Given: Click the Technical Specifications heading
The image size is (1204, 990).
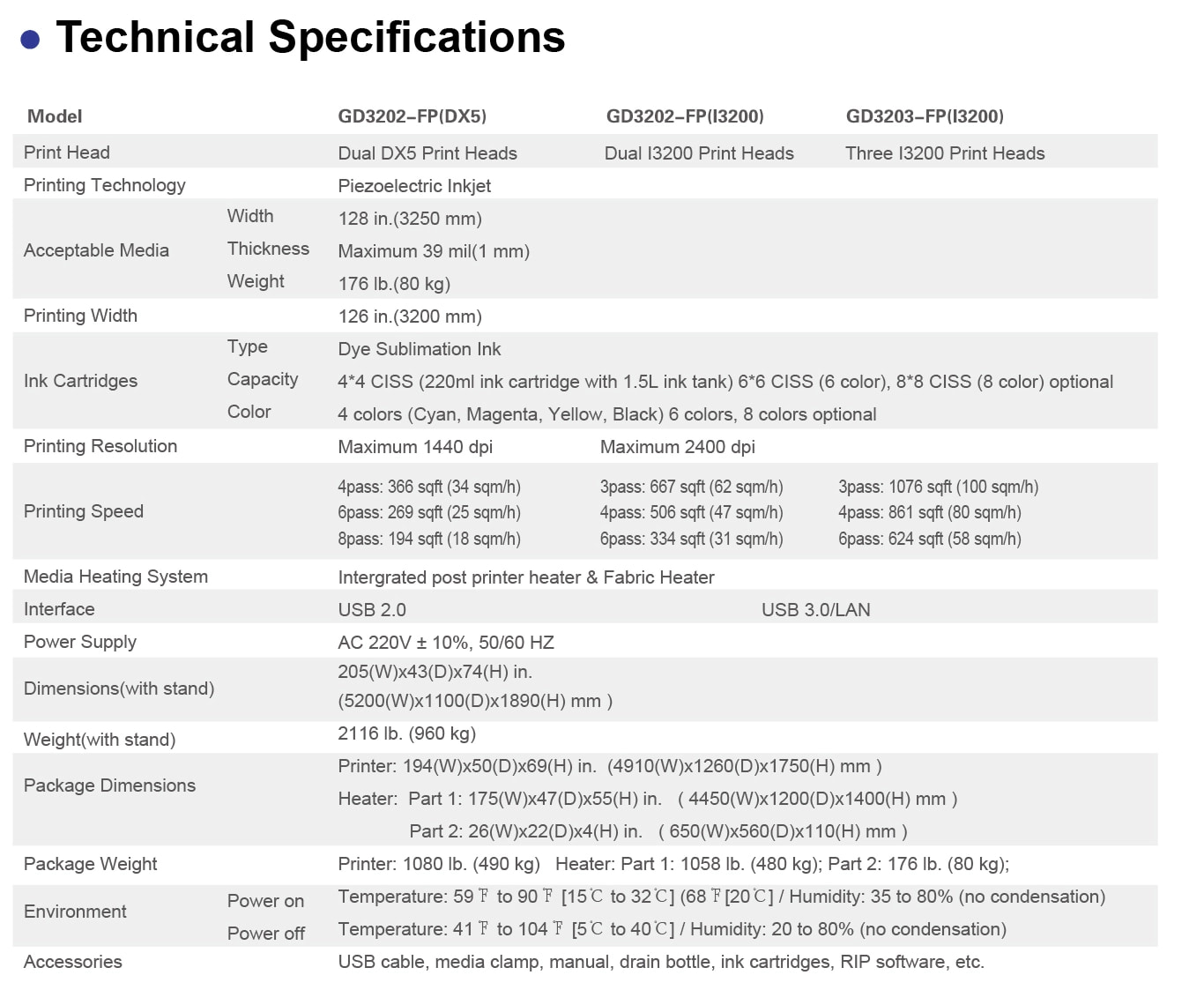Looking at the screenshot, I should click(x=310, y=37).
